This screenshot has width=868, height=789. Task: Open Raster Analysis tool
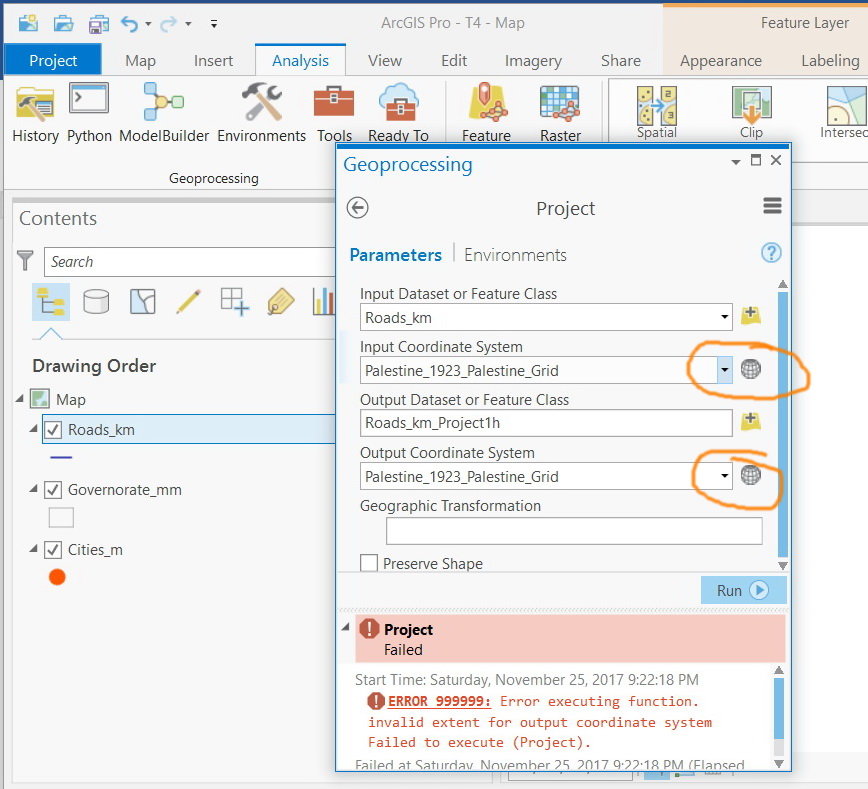(x=560, y=112)
